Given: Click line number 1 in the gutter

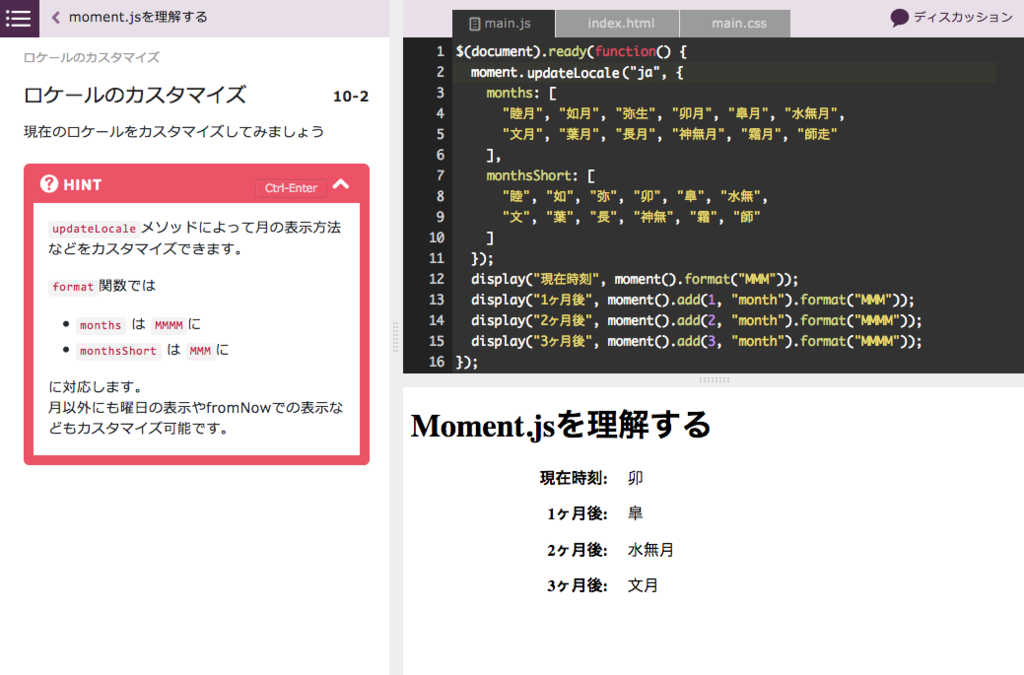Looking at the screenshot, I should (440, 52).
